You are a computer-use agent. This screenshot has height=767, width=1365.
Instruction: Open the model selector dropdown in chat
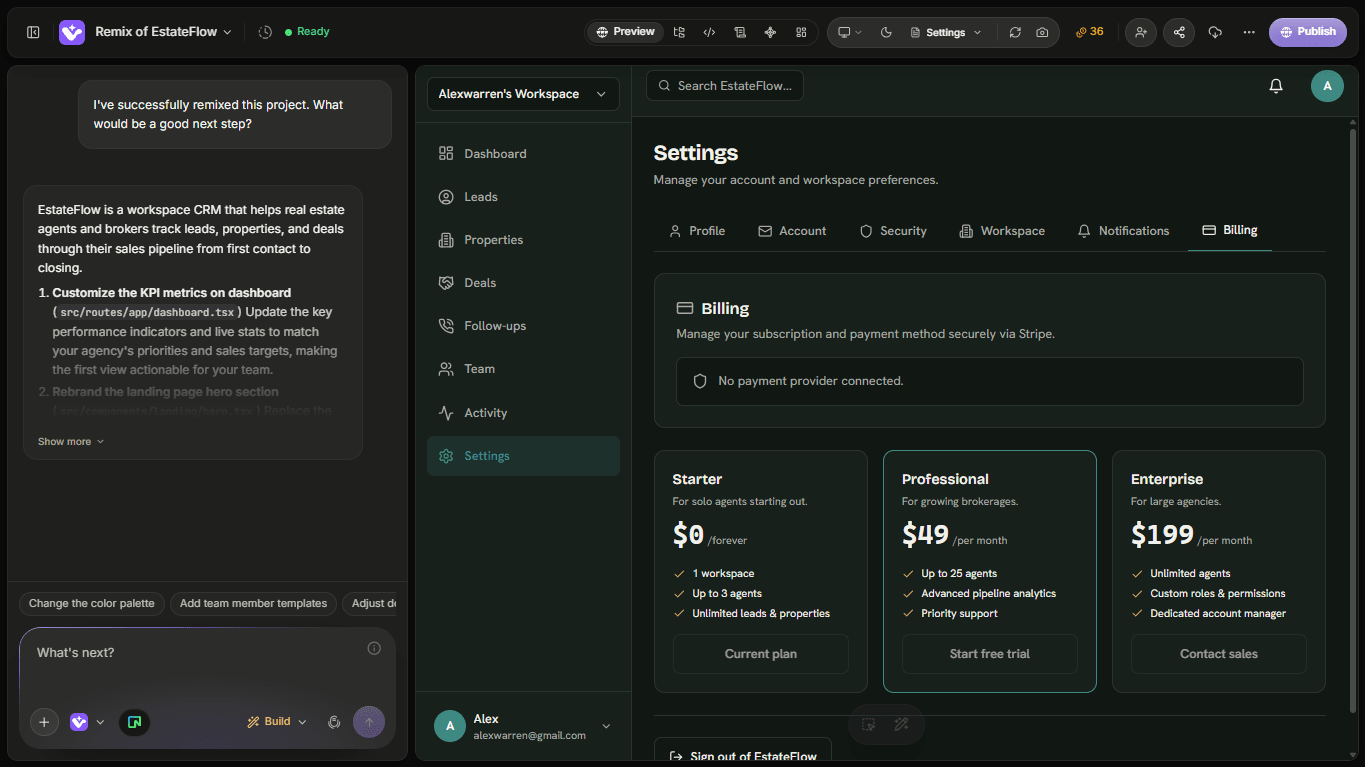(x=87, y=722)
